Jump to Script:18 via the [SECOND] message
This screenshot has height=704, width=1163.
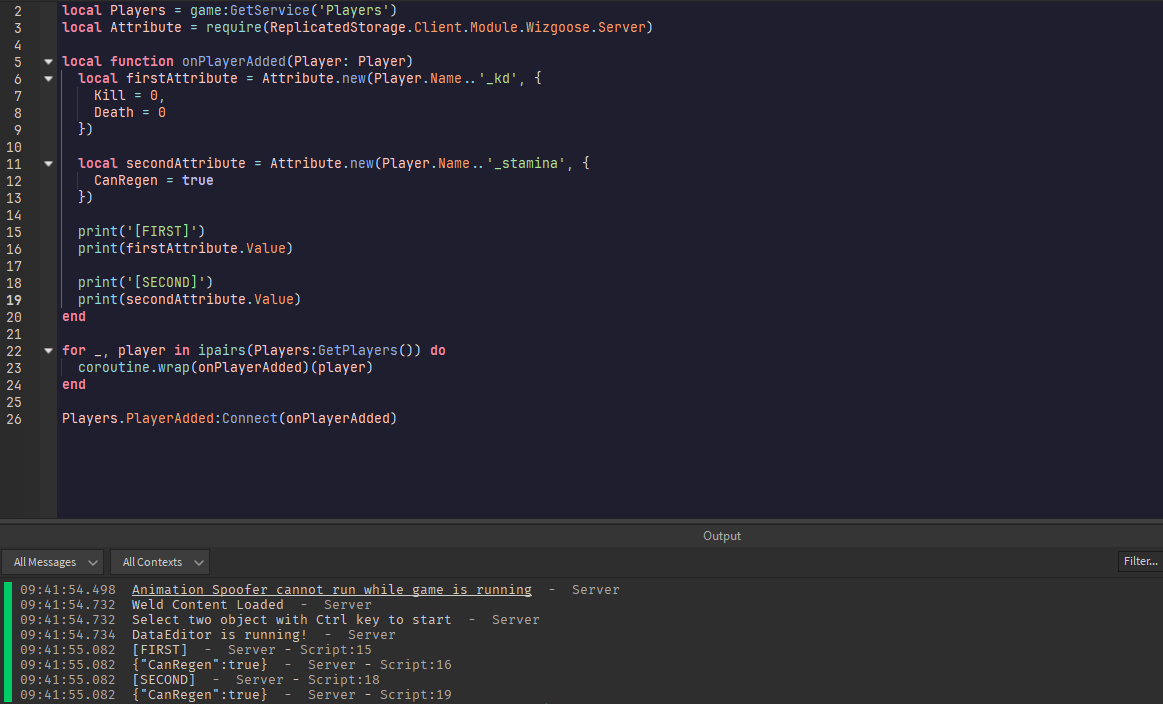pyautogui.click(x=343, y=679)
